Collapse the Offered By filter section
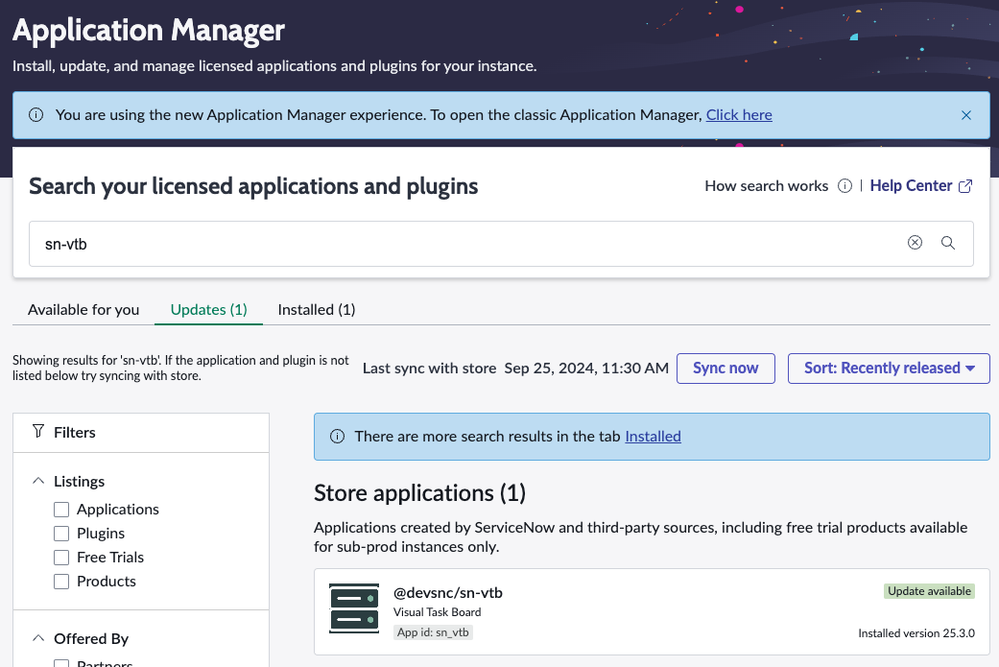The height and width of the screenshot is (667, 999). 39,638
